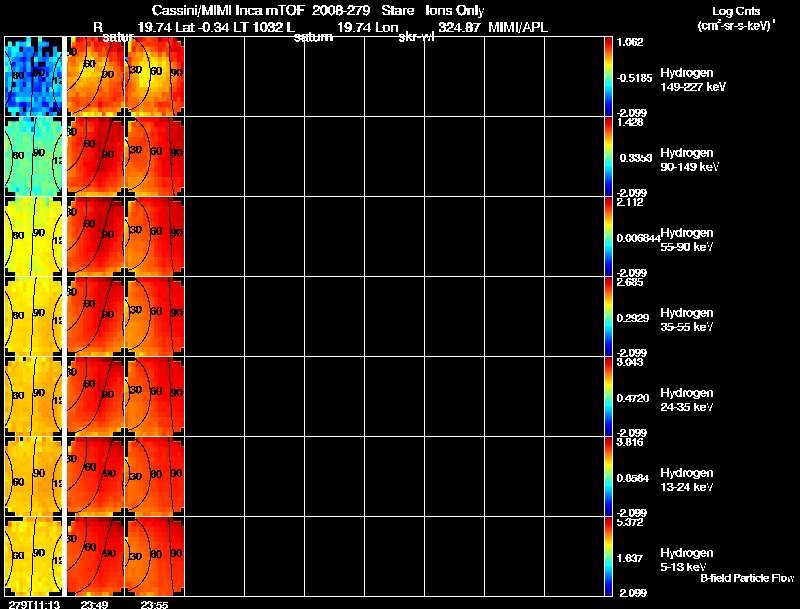Select the 149-227 keV image at 23:55
The height and width of the screenshot is (609, 800).
[155, 77]
